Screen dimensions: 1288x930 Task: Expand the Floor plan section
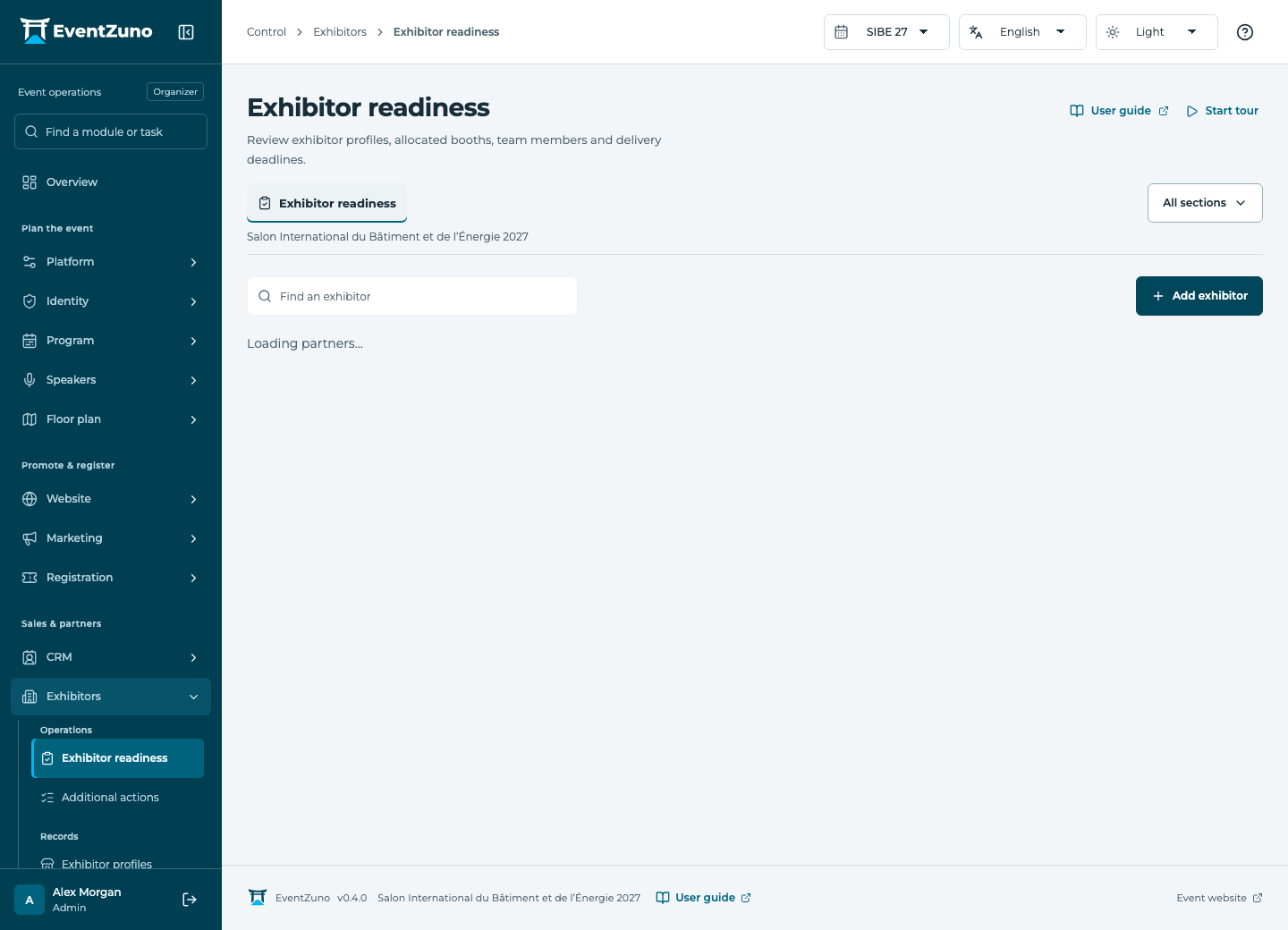click(111, 419)
